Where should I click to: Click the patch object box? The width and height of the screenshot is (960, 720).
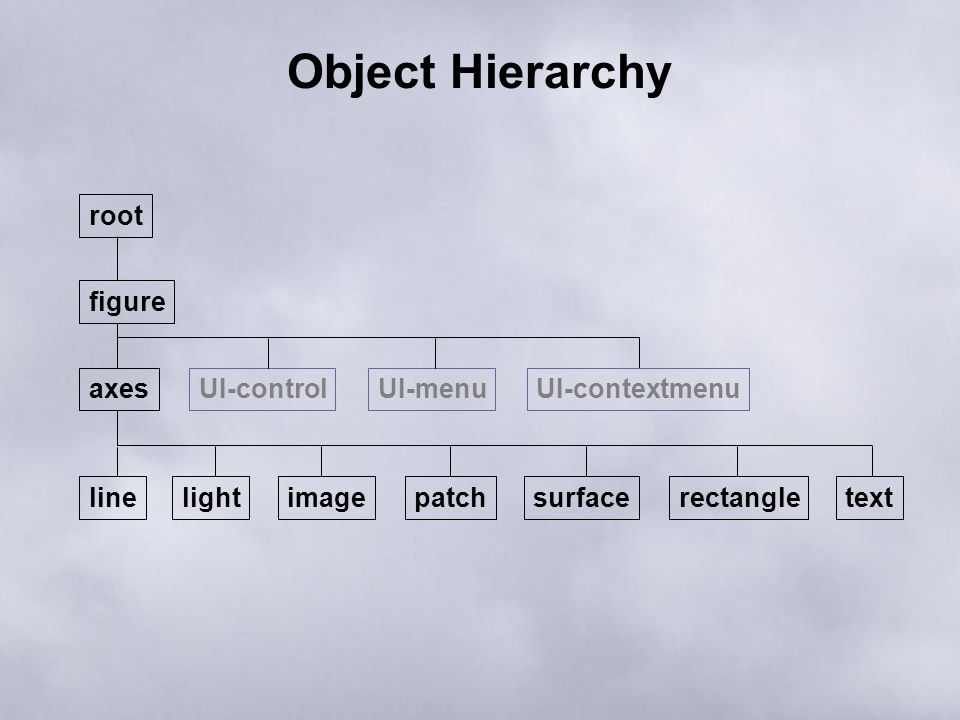[451, 498]
